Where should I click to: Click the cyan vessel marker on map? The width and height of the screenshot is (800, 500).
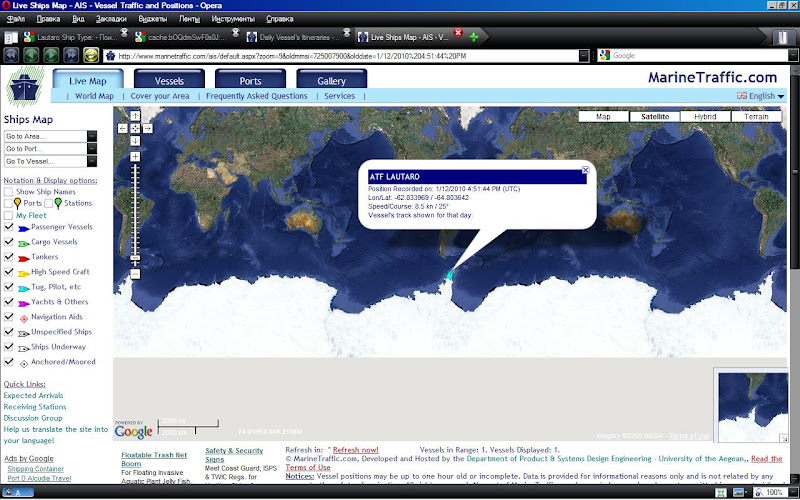pos(449,274)
